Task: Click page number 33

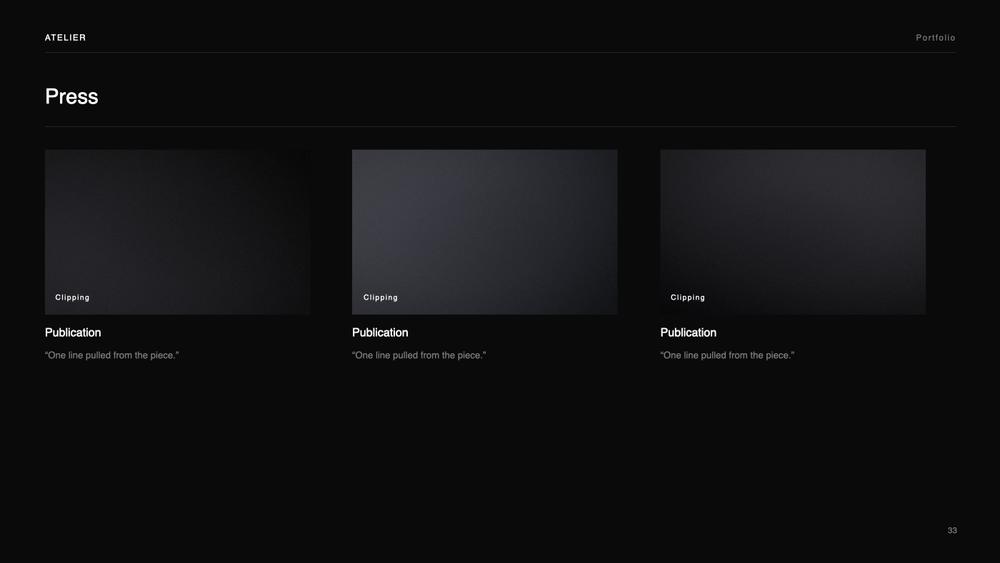Action: coord(952,530)
